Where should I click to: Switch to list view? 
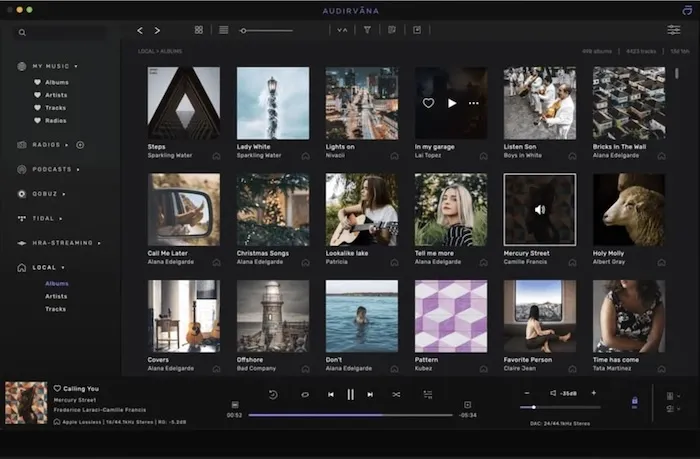pyautogui.click(x=223, y=30)
